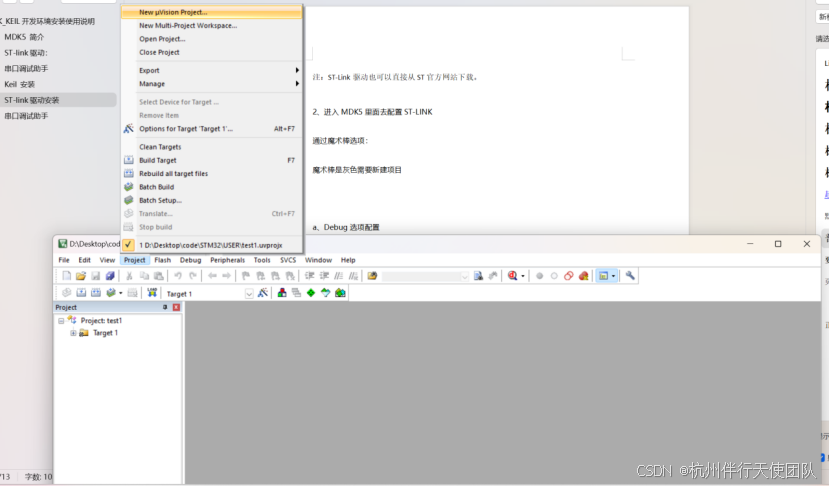Choose Rebuild all target files entry
Image resolution: width=829 pixels, height=487 pixels.
click(211, 173)
